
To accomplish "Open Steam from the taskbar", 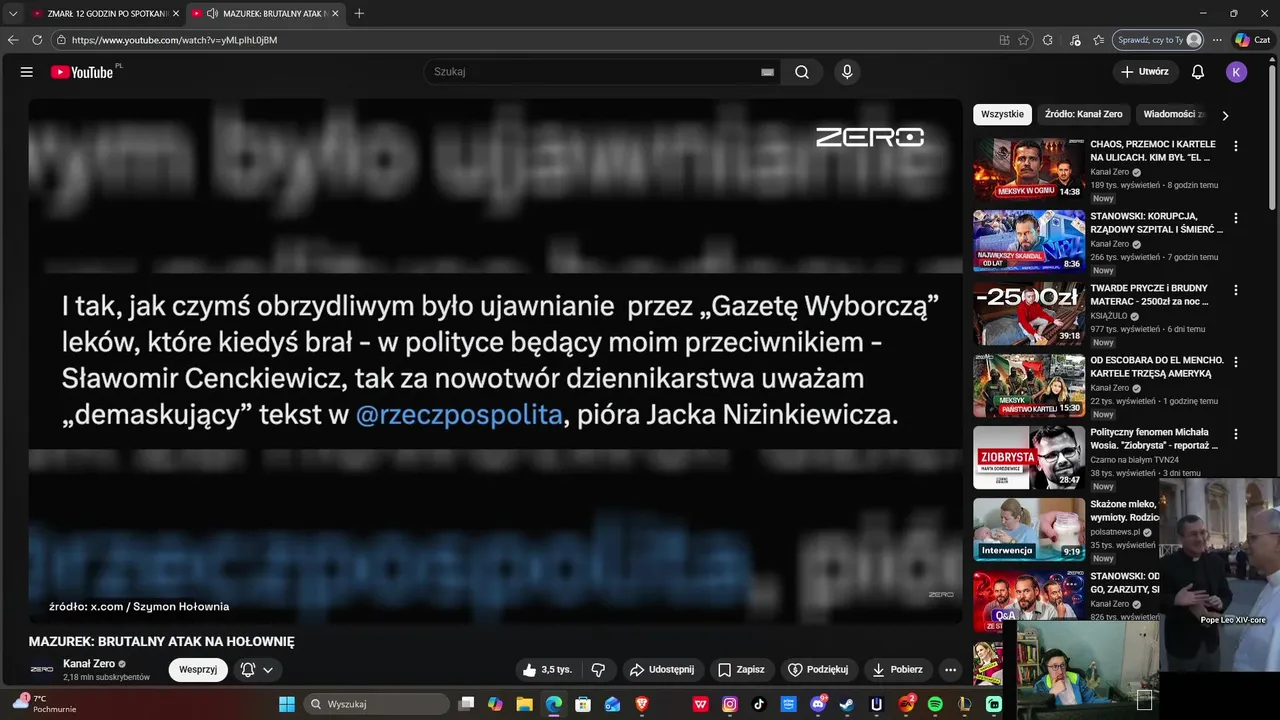I will pos(847,704).
